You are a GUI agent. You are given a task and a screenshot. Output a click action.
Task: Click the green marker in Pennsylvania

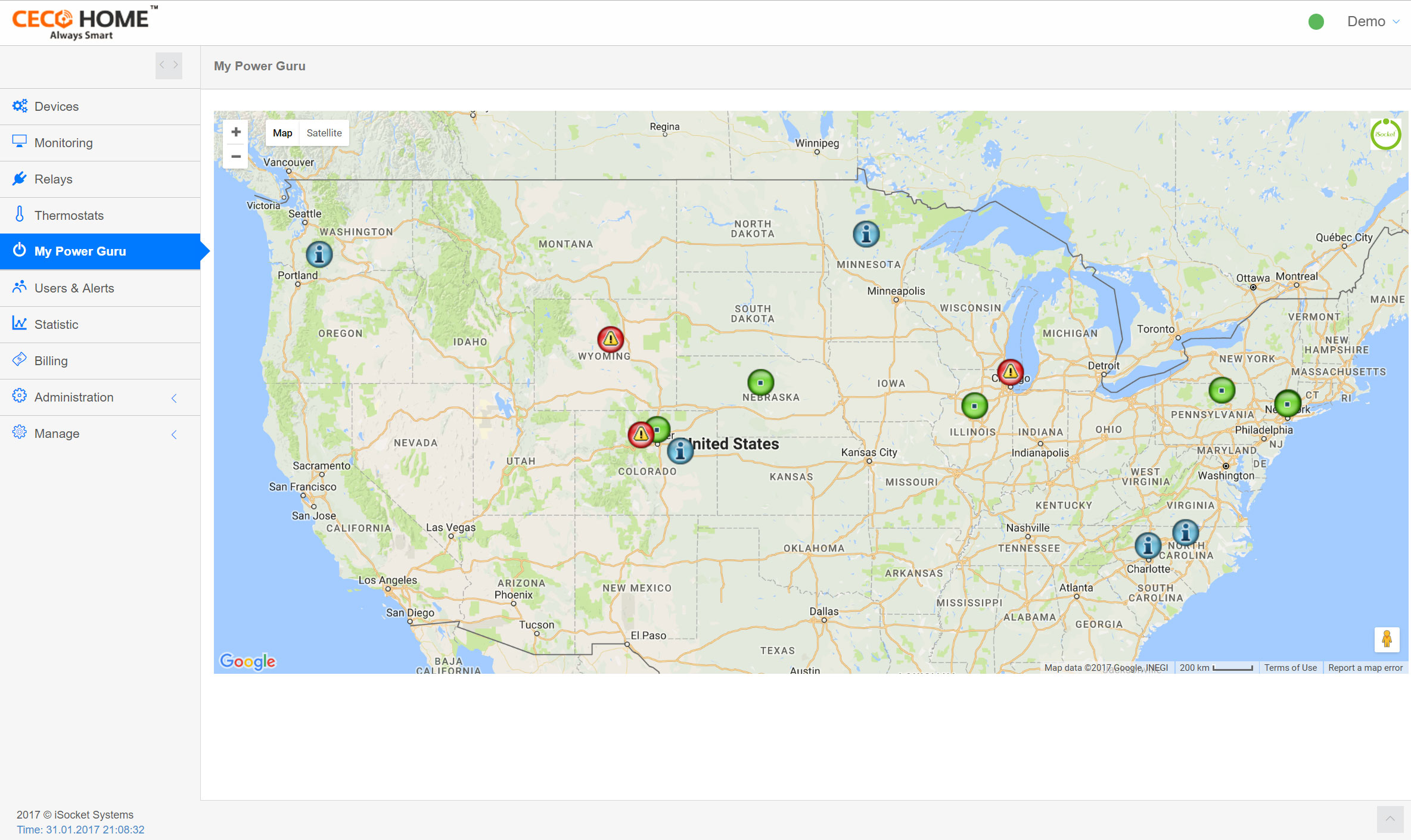[x=1222, y=391]
